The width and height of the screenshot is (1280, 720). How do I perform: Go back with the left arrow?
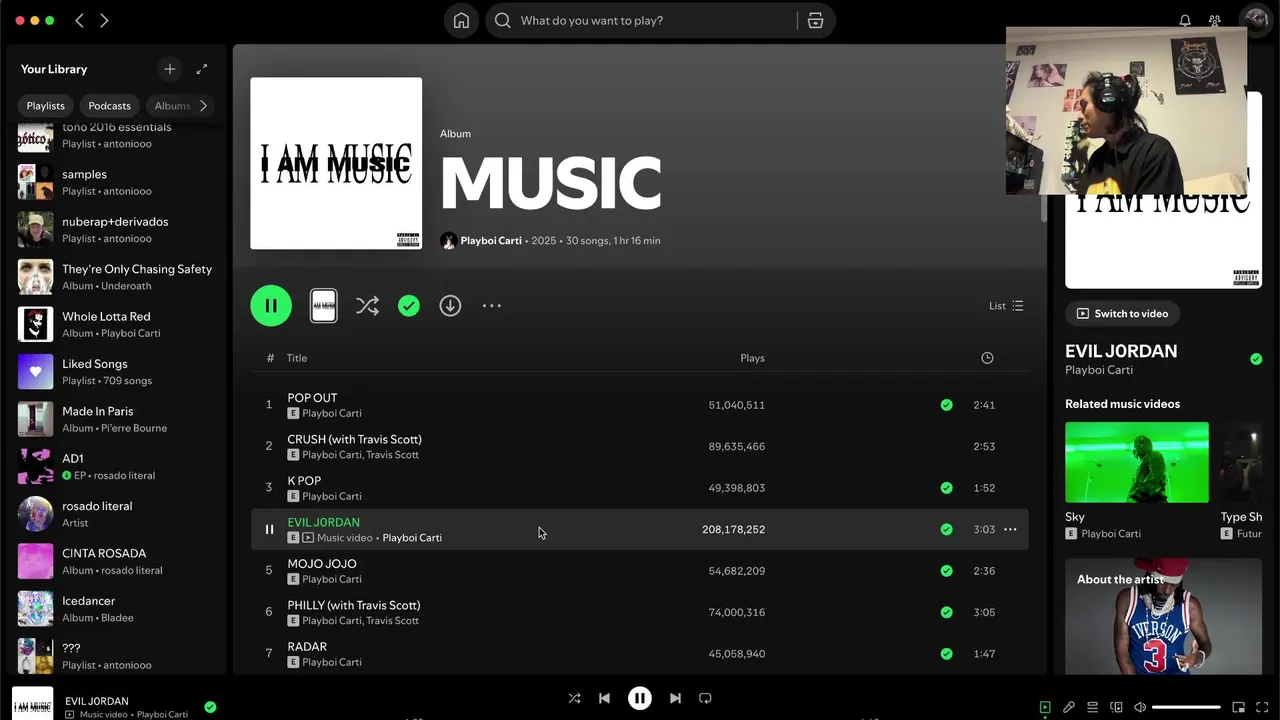pyautogui.click(x=80, y=21)
